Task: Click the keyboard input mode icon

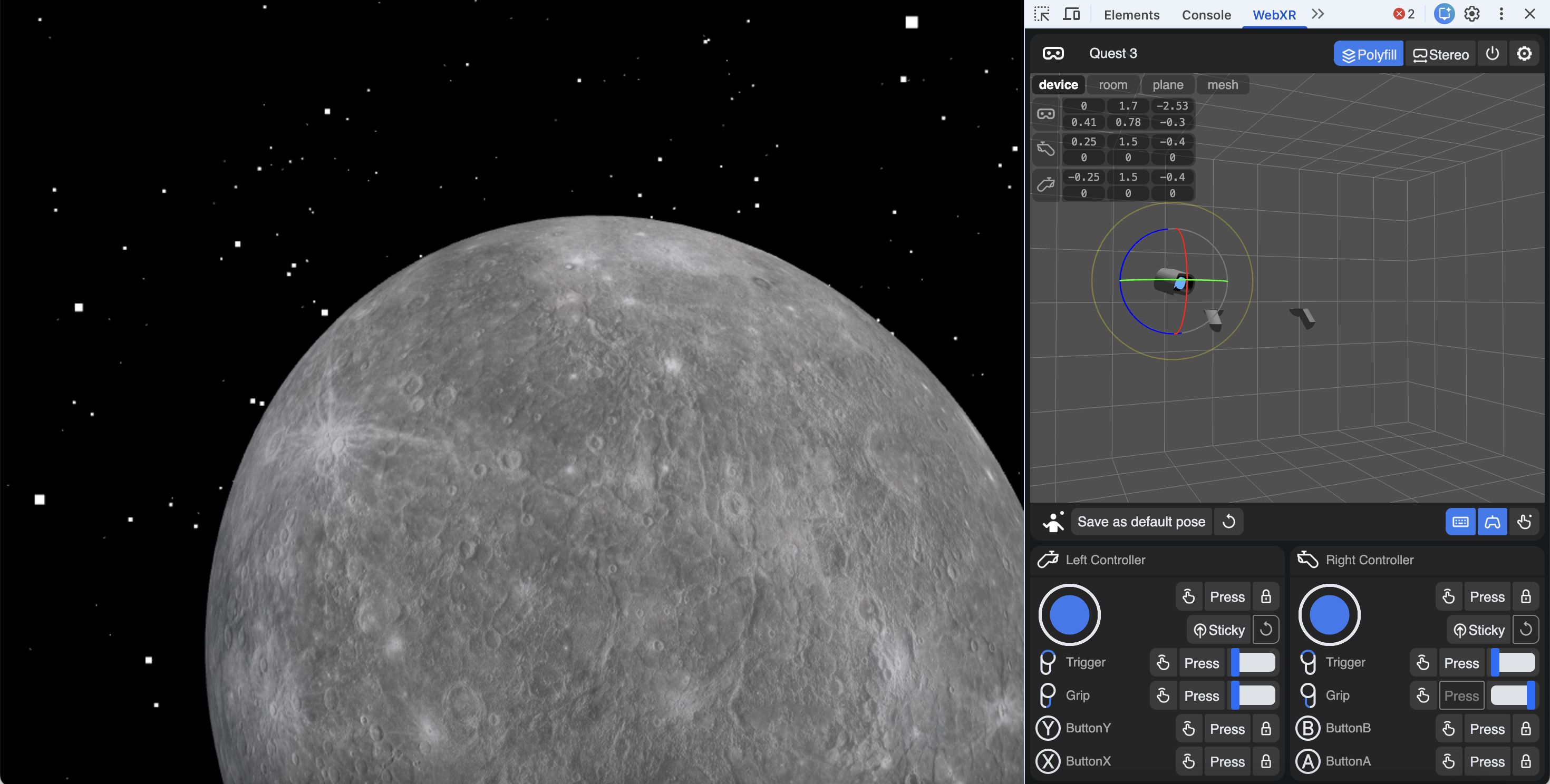Action: pyautogui.click(x=1460, y=521)
